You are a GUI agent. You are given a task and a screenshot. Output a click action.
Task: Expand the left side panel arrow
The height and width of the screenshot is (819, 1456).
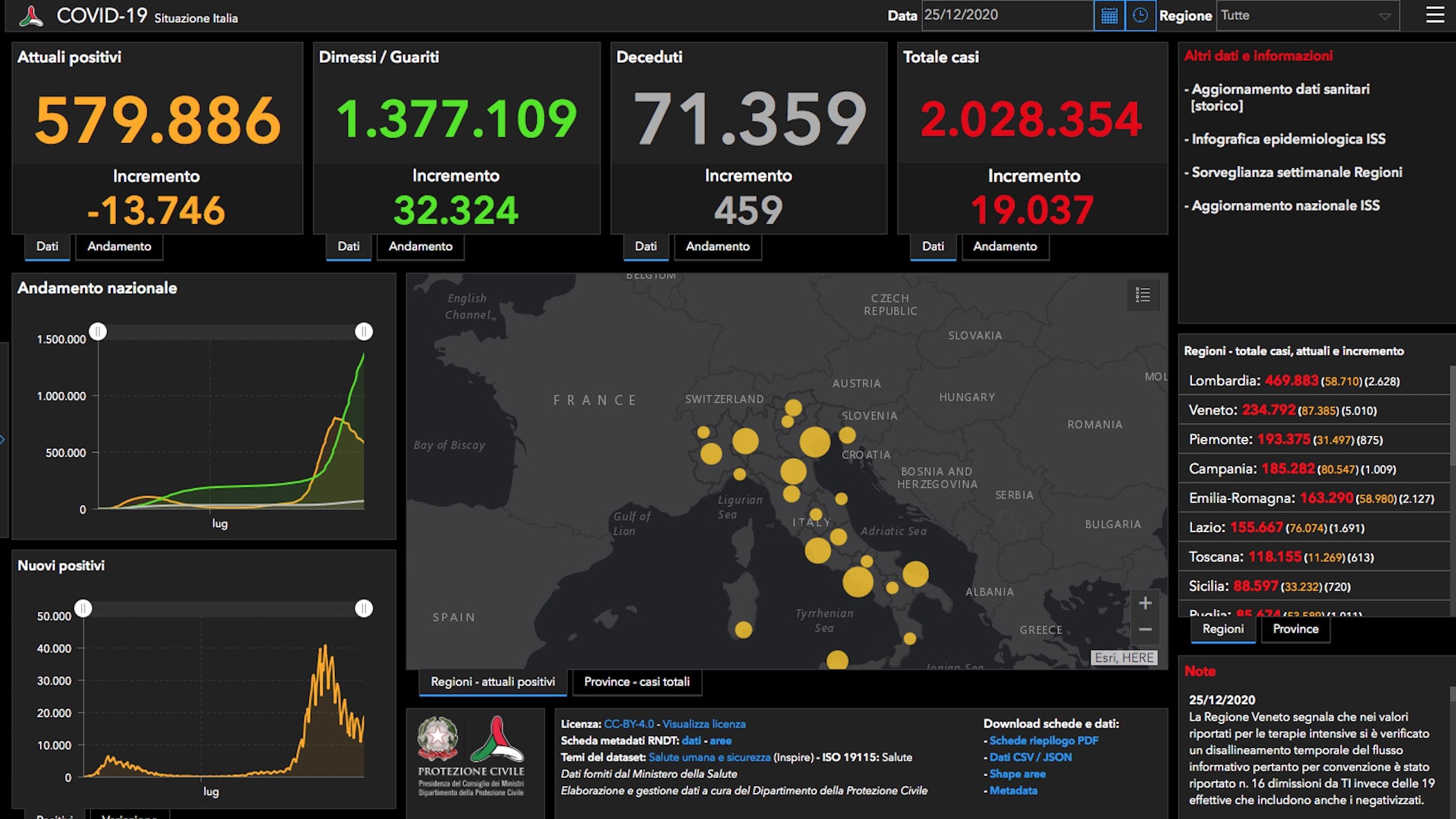(x=3, y=439)
